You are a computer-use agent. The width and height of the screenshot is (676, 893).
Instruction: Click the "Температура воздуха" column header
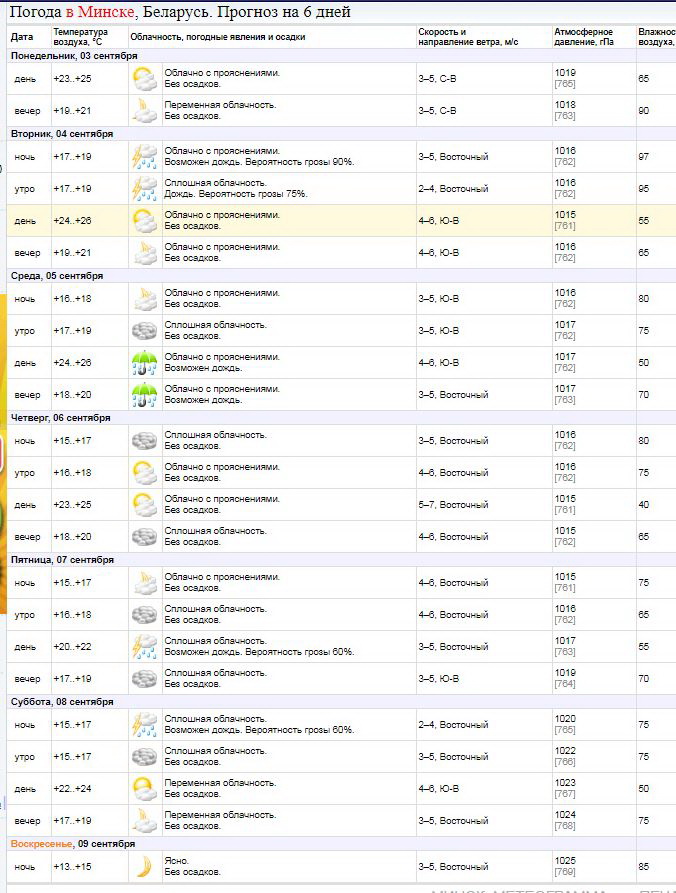pyautogui.click(x=80, y=37)
